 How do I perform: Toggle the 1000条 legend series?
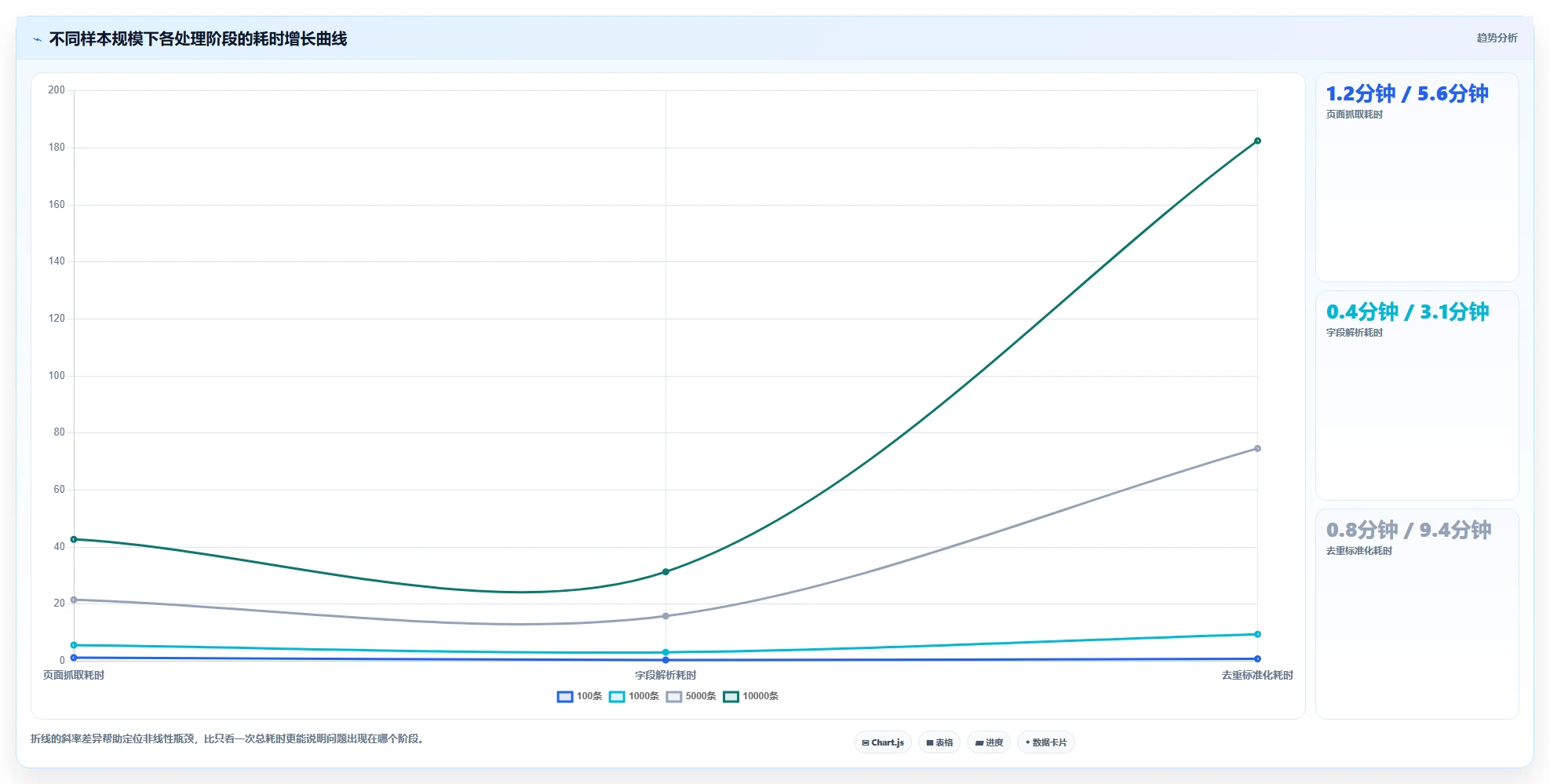coord(634,696)
